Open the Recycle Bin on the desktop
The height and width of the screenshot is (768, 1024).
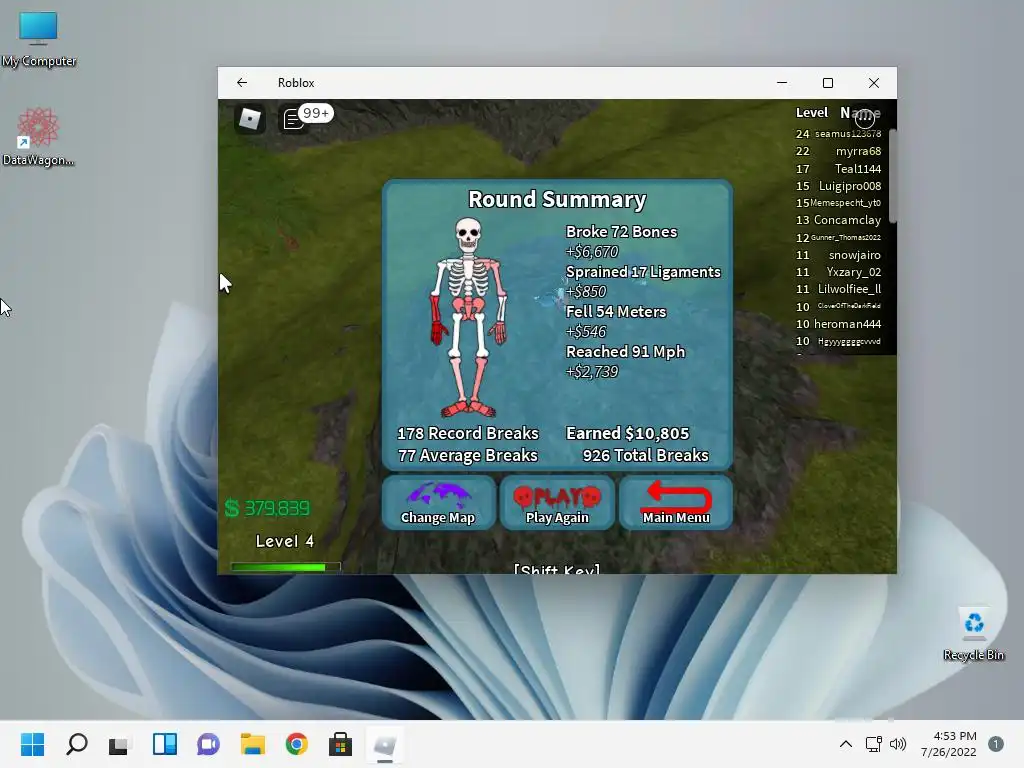tap(973, 633)
